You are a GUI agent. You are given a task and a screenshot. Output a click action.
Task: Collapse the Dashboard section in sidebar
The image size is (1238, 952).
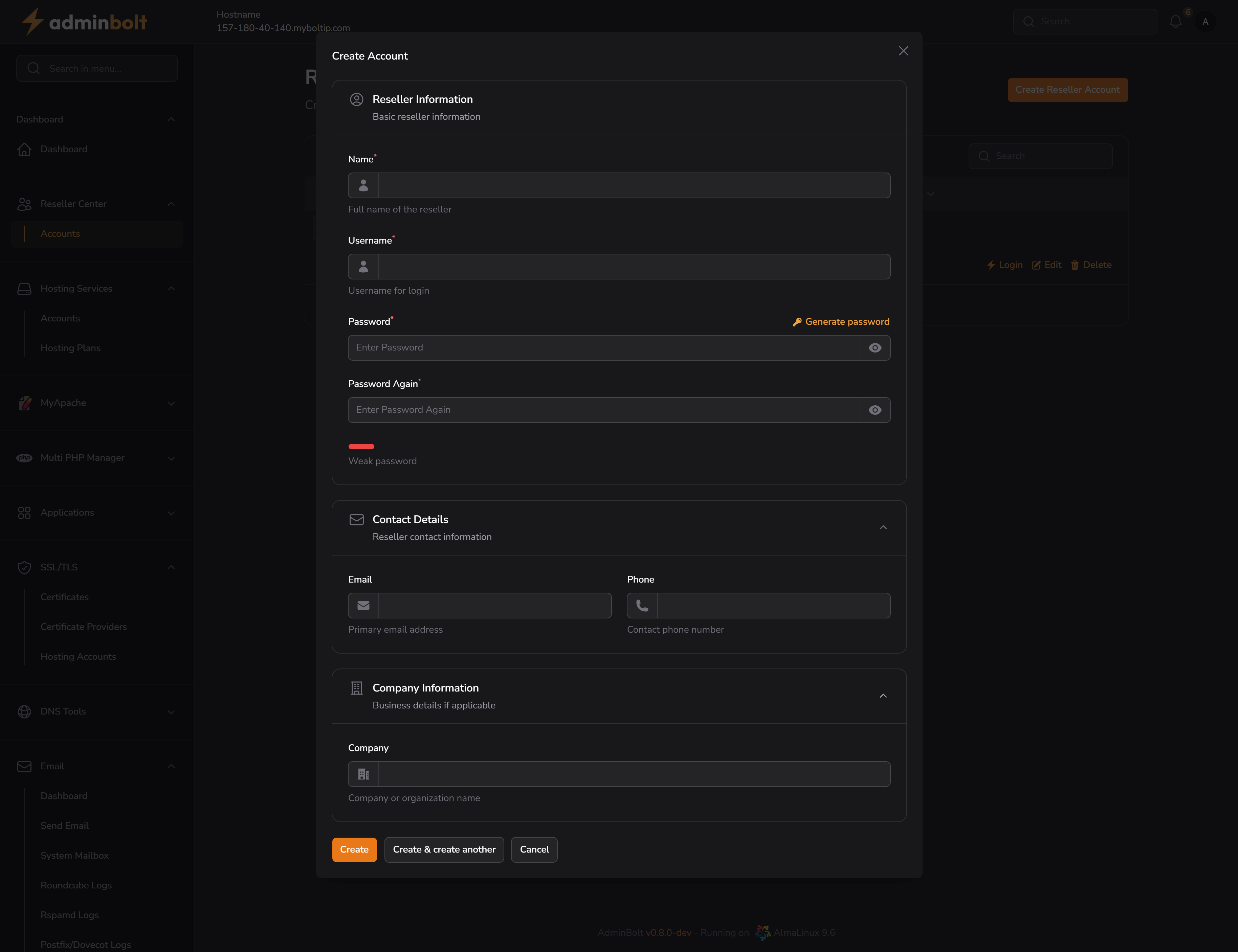(171, 119)
